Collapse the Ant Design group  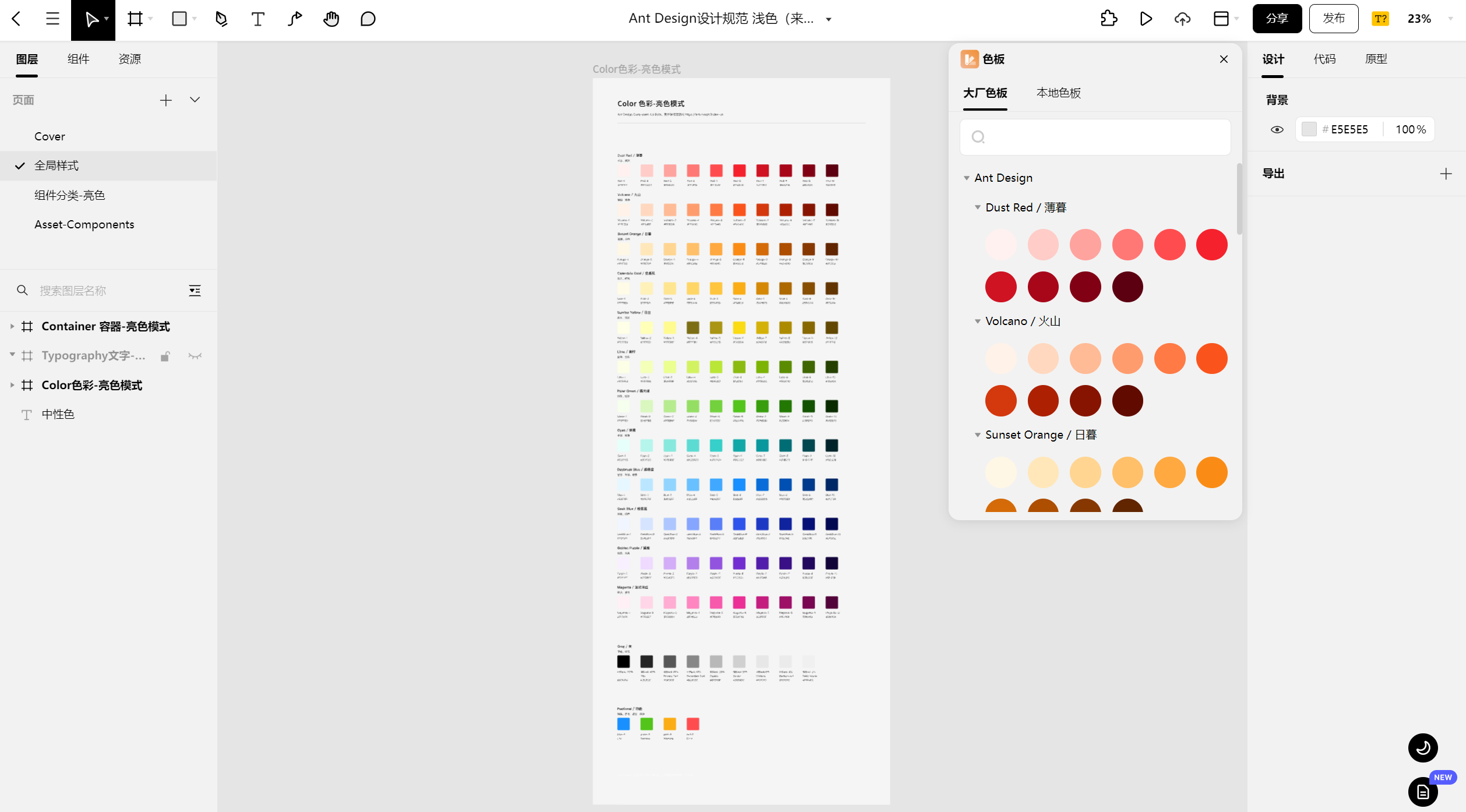tap(967, 178)
